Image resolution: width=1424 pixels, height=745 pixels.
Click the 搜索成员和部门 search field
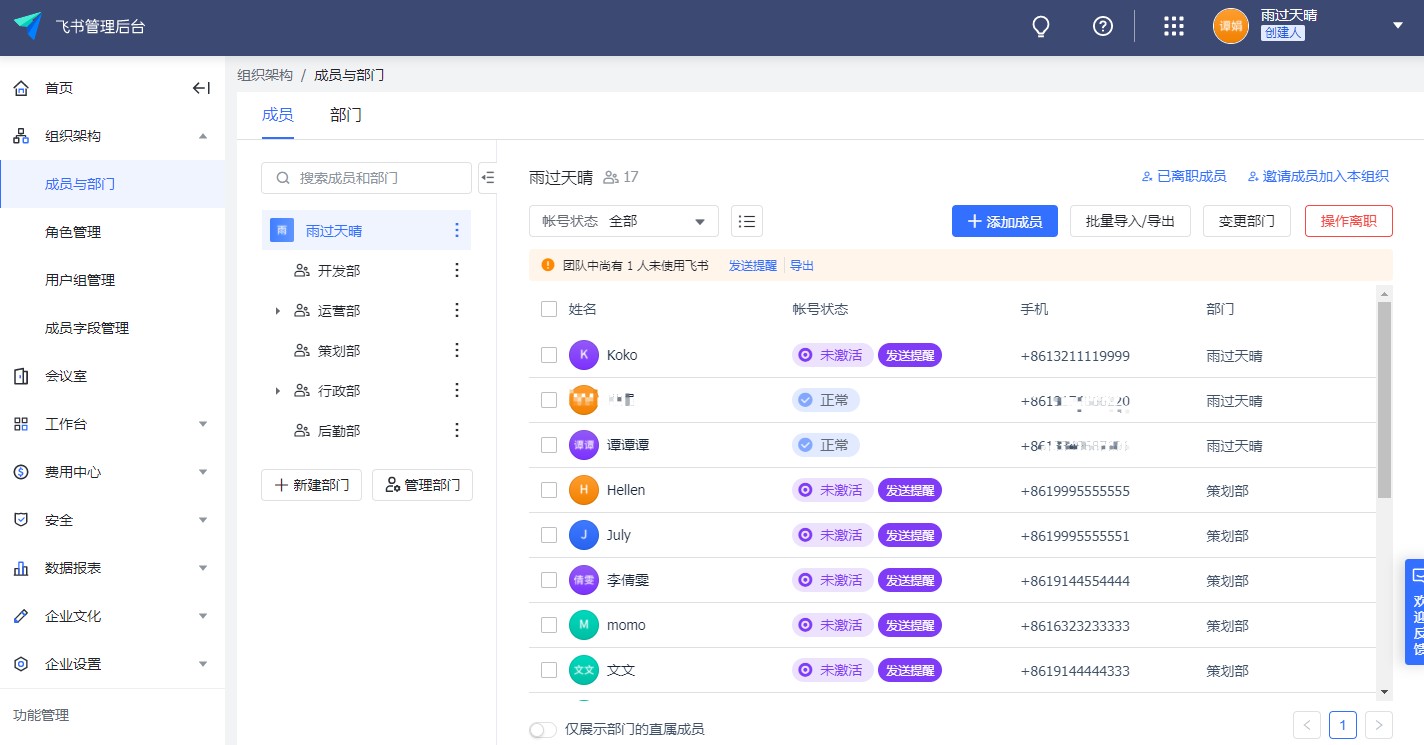[366, 178]
